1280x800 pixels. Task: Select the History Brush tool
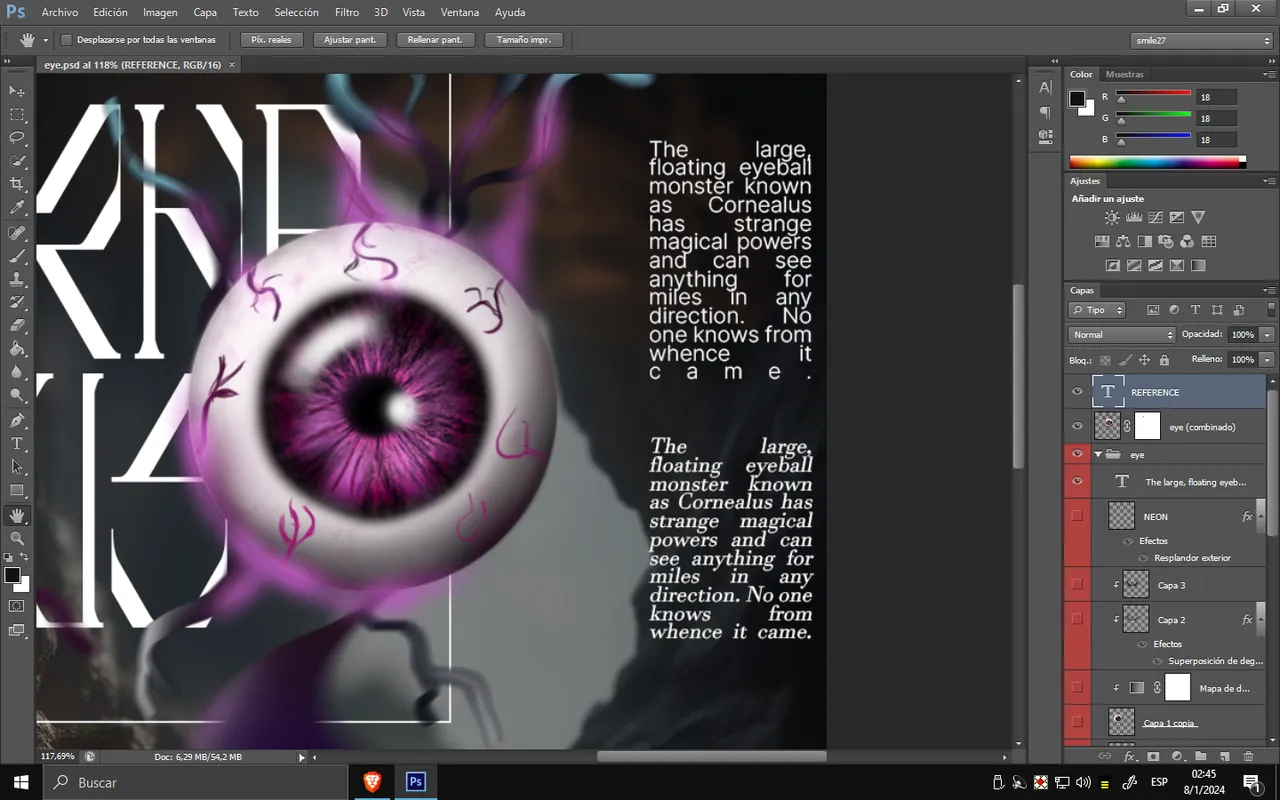coord(17,303)
